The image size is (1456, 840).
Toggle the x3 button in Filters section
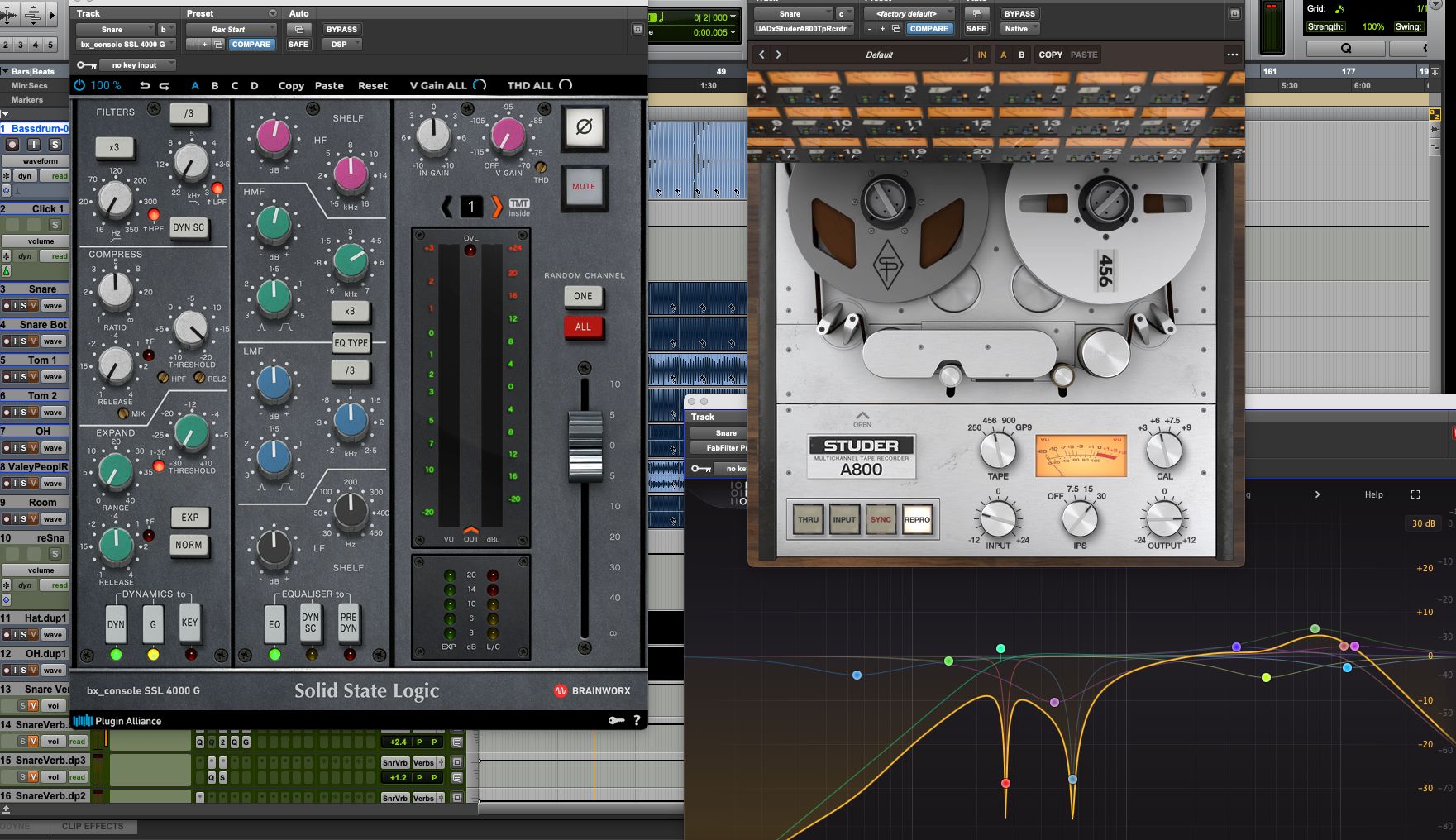click(114, 148)
